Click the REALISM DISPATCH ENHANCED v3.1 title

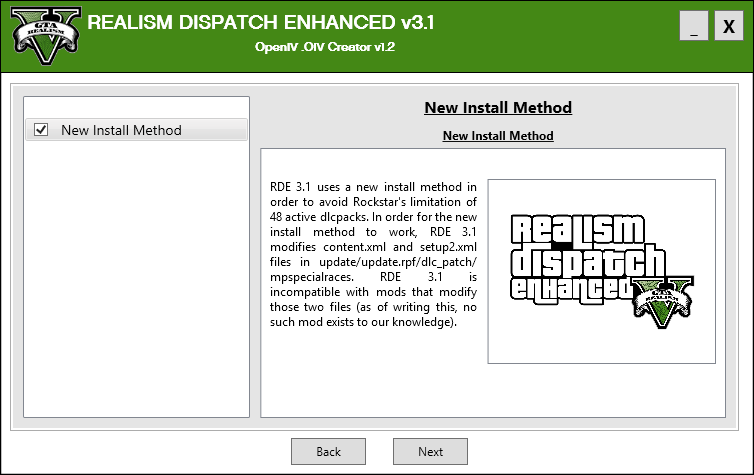261,23
